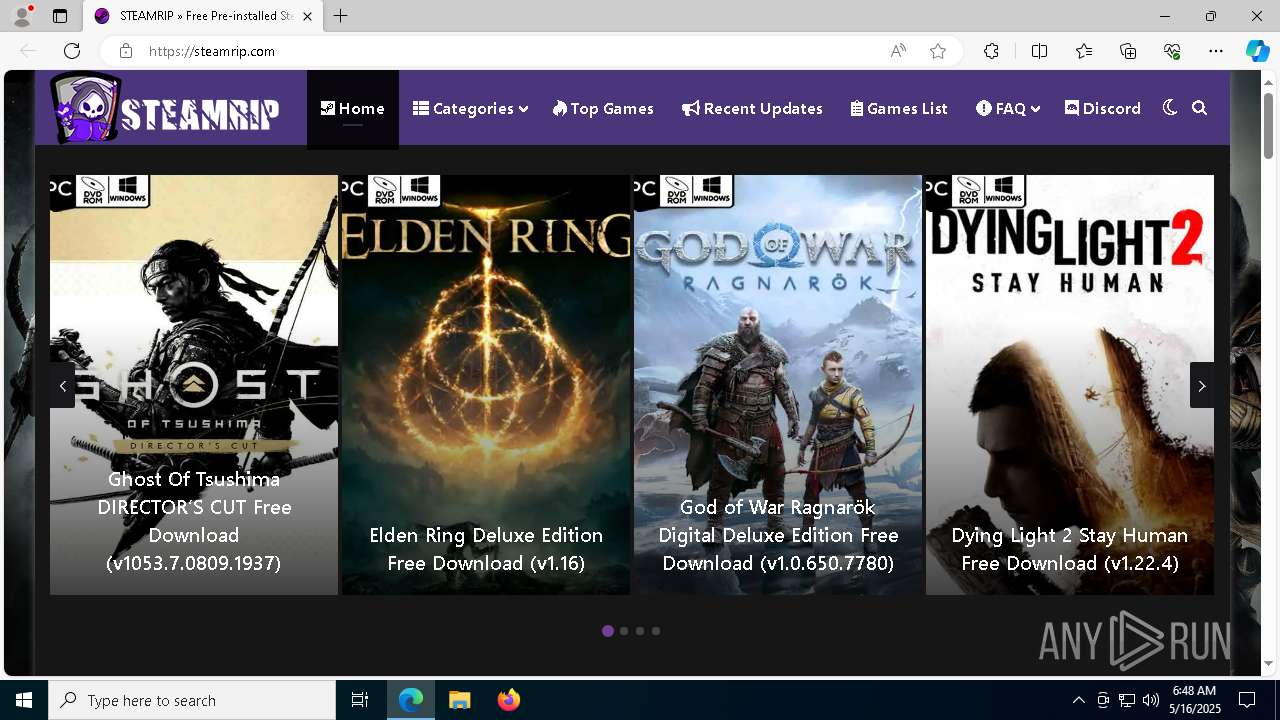1280x720 pixels.
Task: Toggle dark mode moon icon
Action: point(1170,108)
